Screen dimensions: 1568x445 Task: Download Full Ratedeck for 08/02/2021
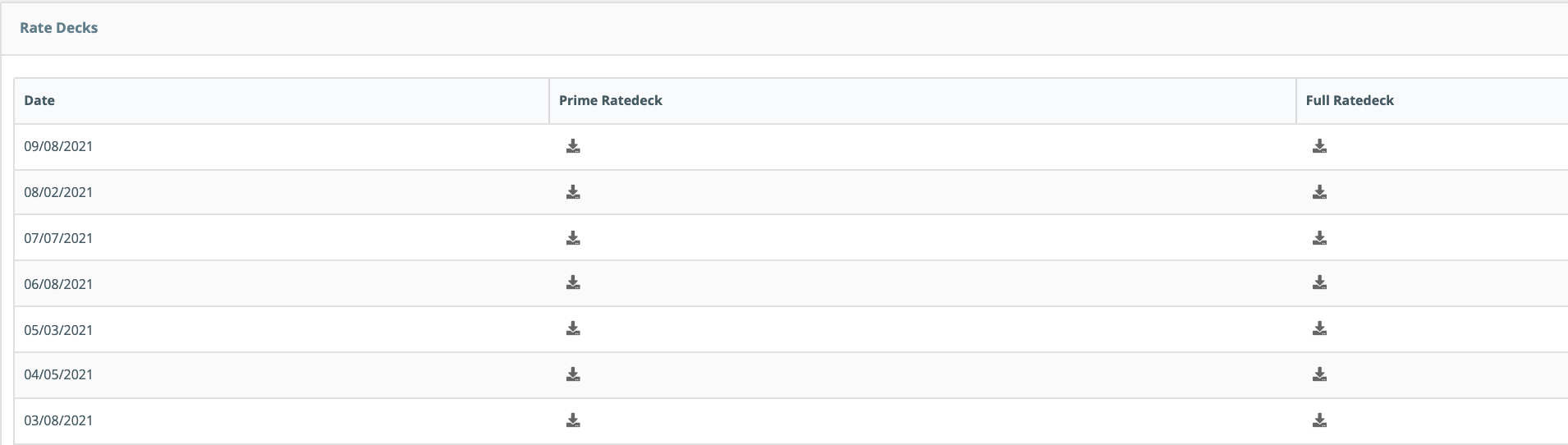point(1319,192)
